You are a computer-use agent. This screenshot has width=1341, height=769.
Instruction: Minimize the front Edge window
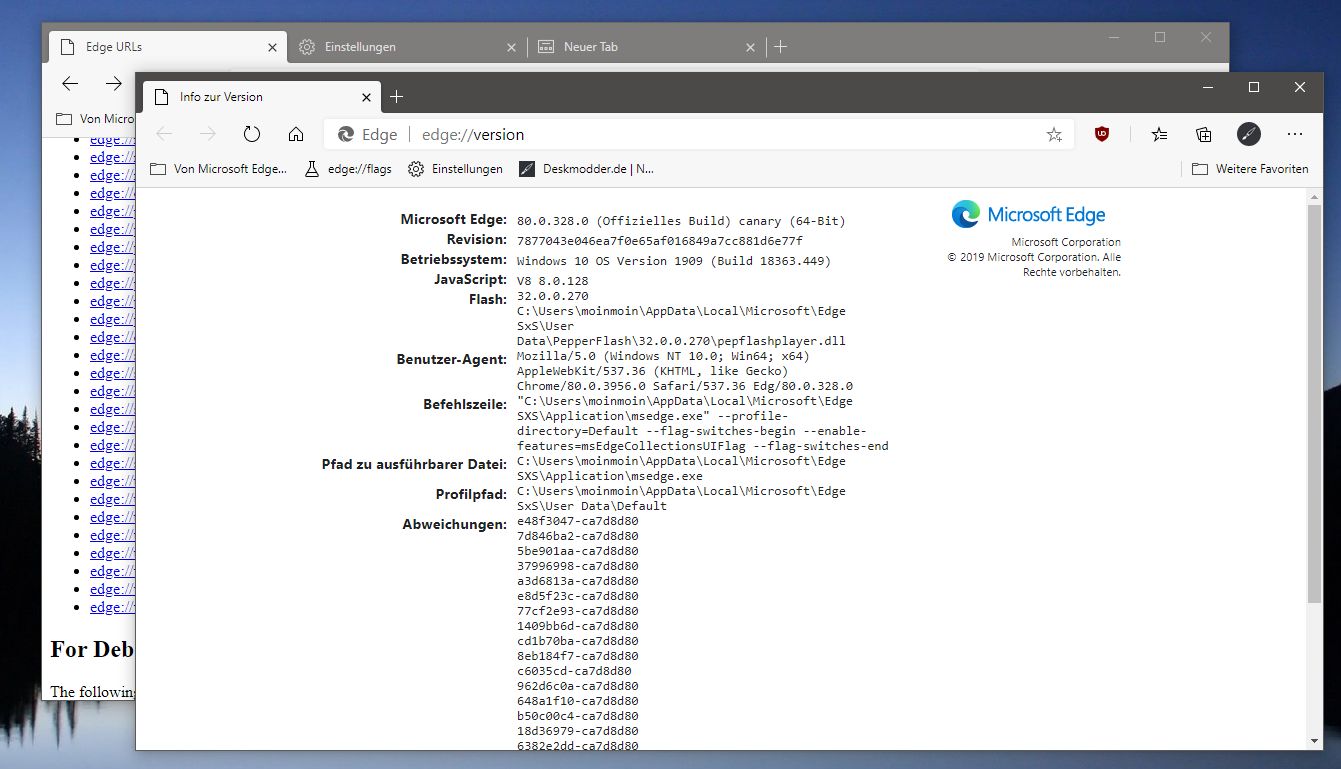click(x=1208, y=88)
